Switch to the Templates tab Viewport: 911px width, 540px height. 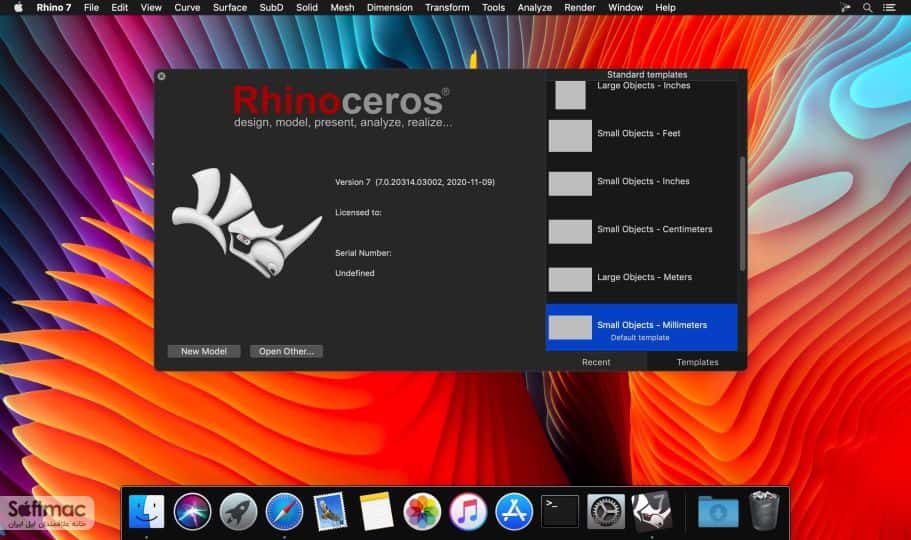[697, 362]
